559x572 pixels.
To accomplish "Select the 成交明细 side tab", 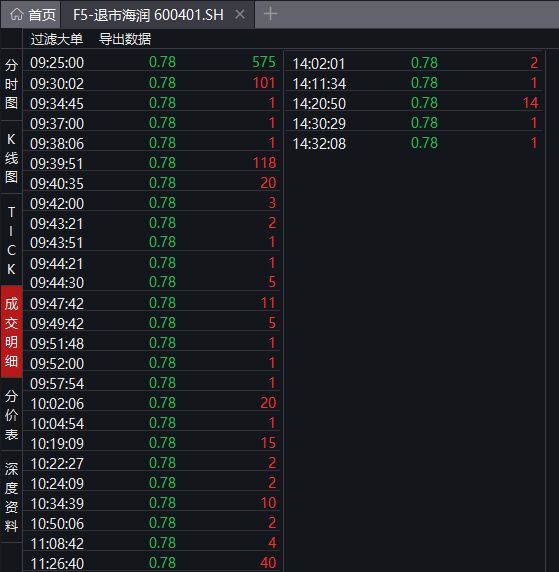I will [11, 332].
